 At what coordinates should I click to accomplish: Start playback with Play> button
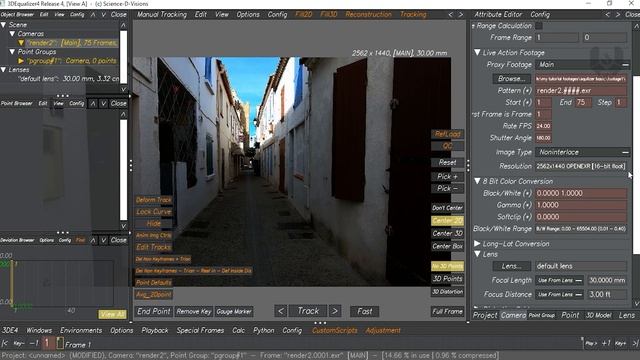click(x=591, y=343)
